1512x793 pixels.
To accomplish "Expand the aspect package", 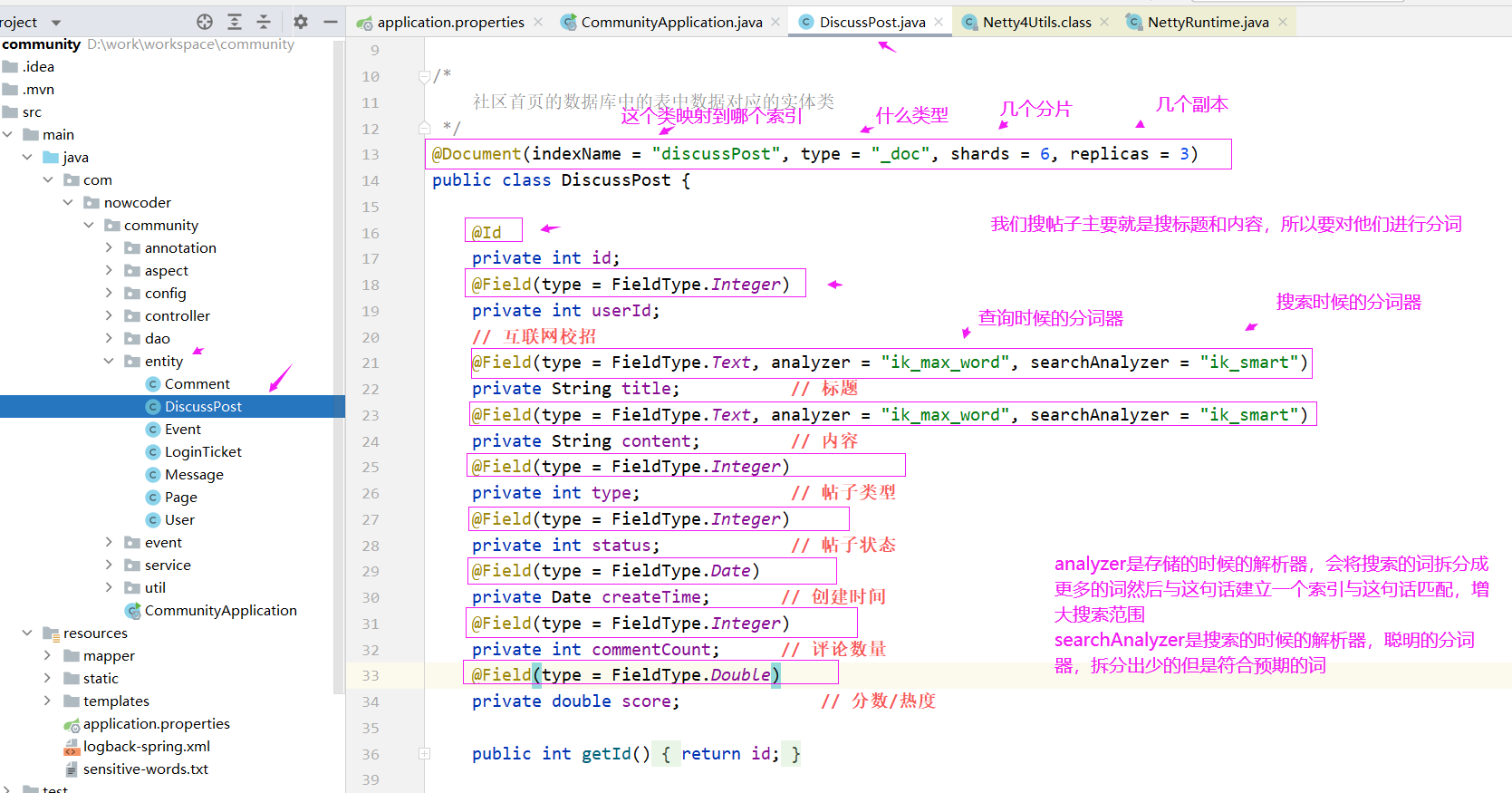I will pos(109,270).
